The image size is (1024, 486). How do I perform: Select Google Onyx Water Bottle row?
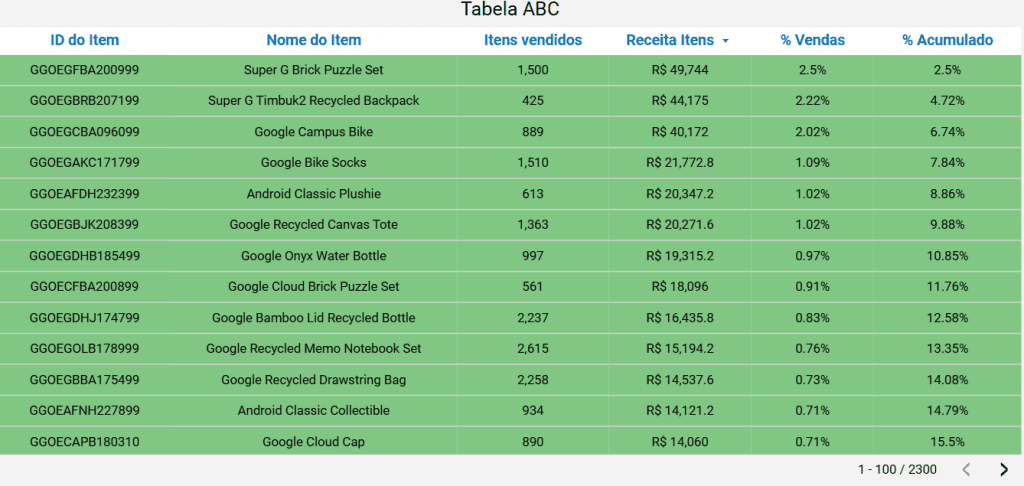314,256
